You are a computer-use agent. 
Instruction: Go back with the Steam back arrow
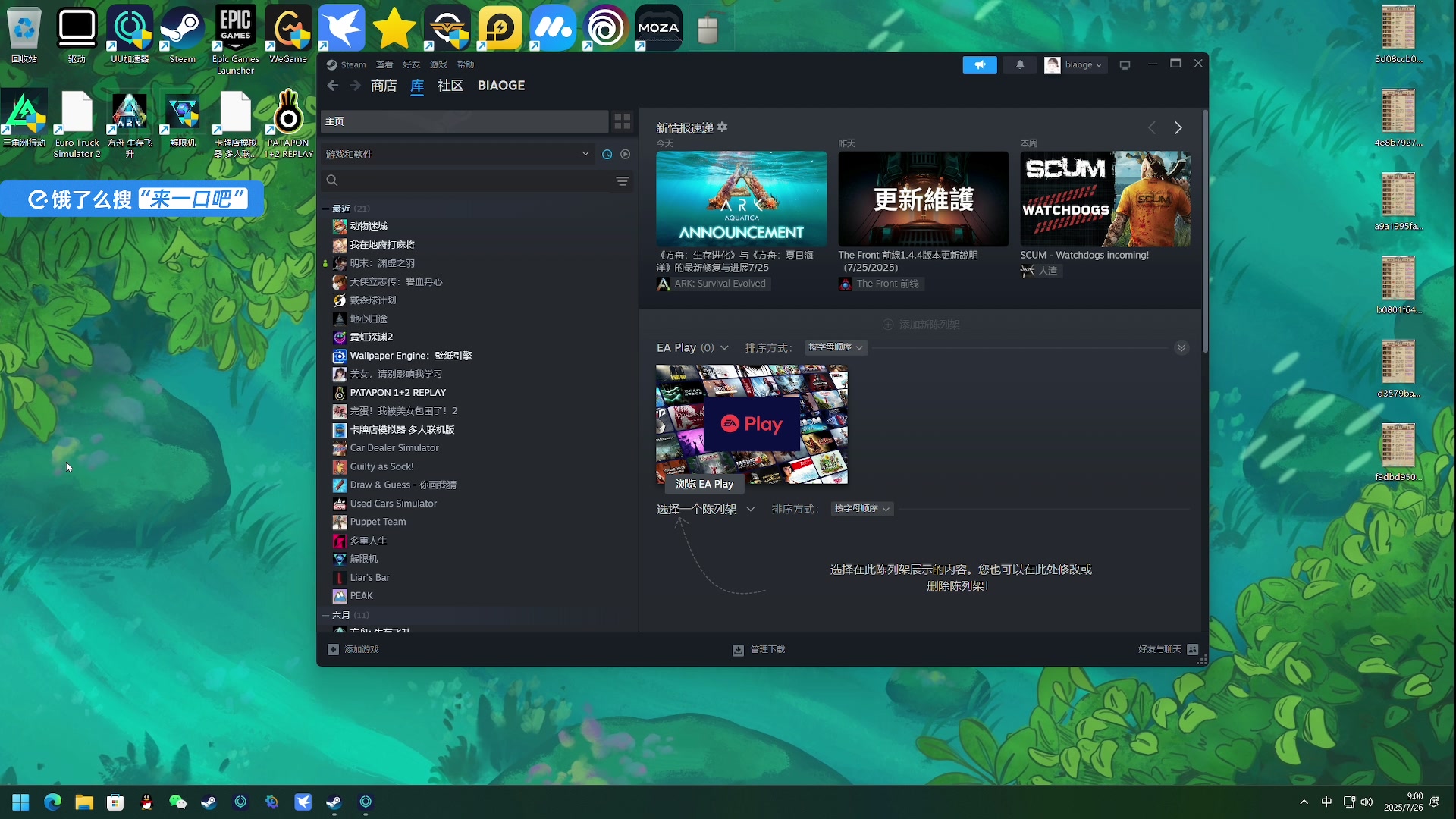tap(332, 86)
